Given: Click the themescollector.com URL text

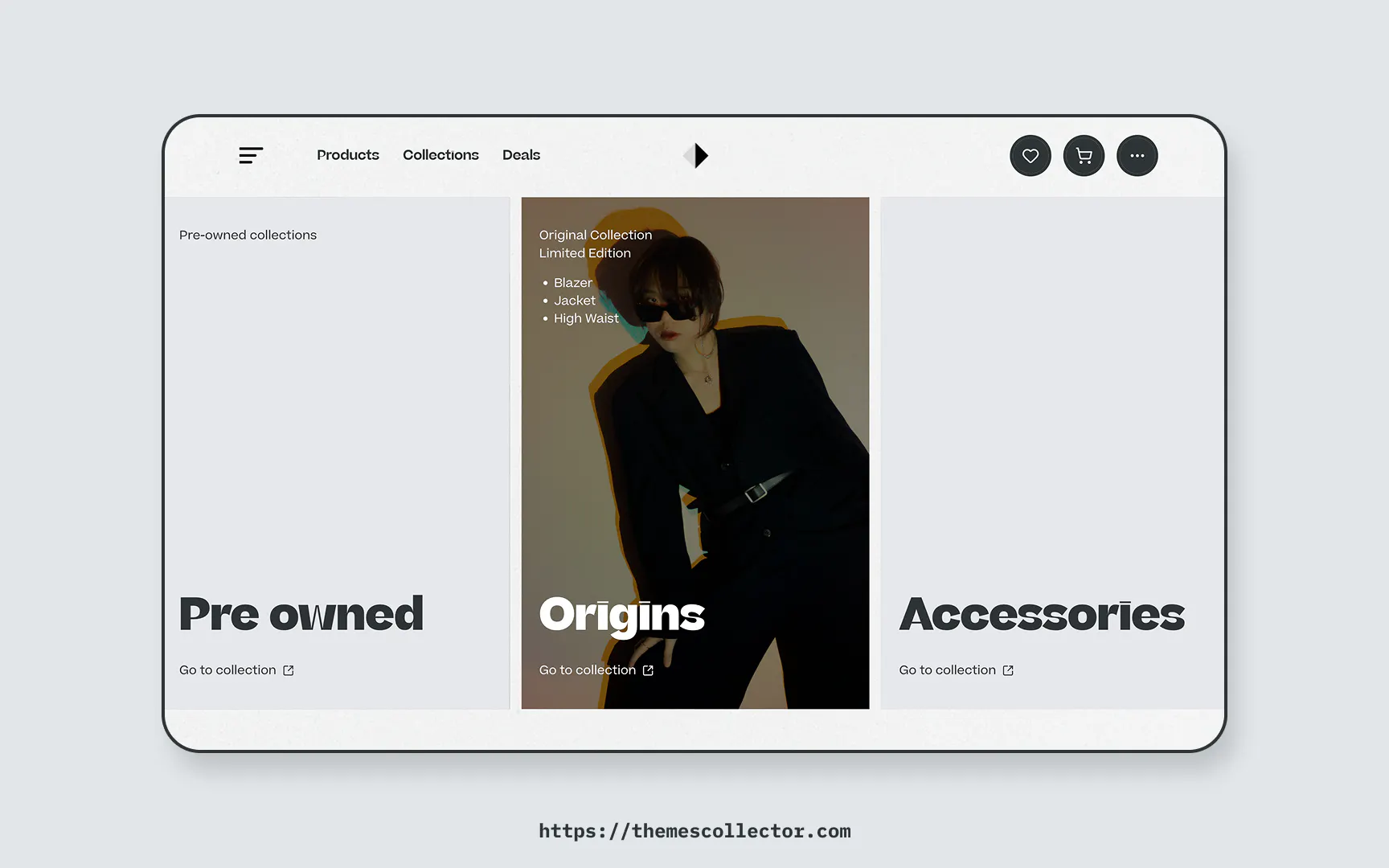Looking at the screenshot, I should coord(694,831).
